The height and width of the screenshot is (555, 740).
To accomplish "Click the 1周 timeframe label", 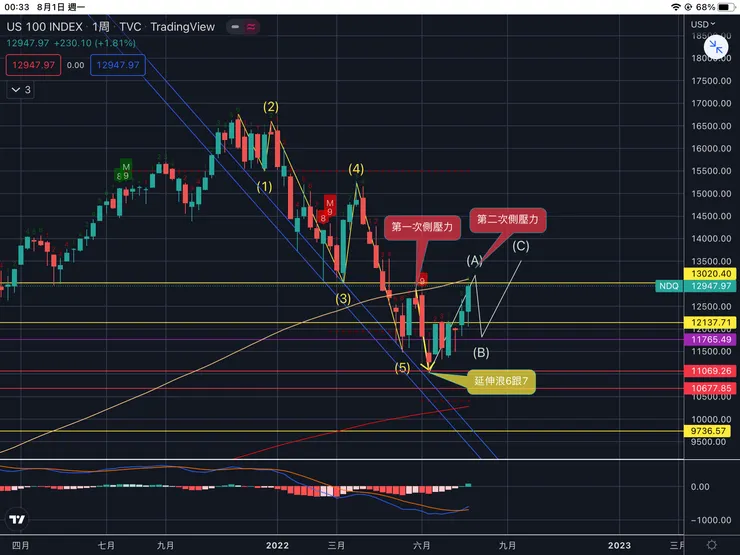I will click(101, 27).
